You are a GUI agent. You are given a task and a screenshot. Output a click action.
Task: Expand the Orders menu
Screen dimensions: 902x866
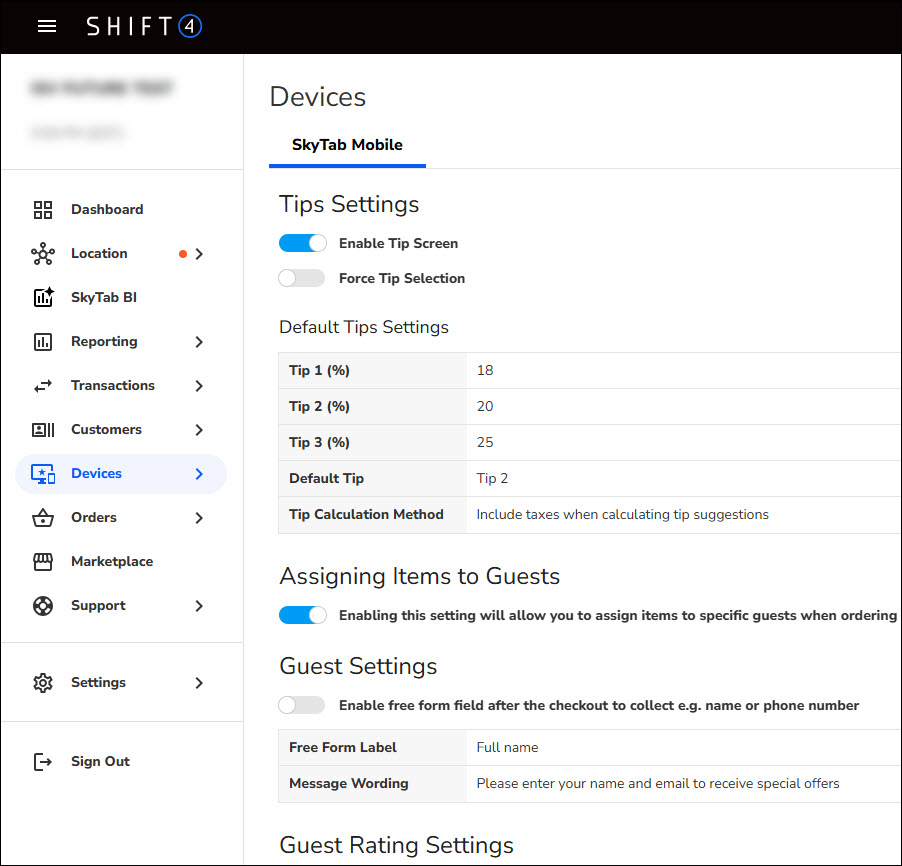click(x=198, y=517)
